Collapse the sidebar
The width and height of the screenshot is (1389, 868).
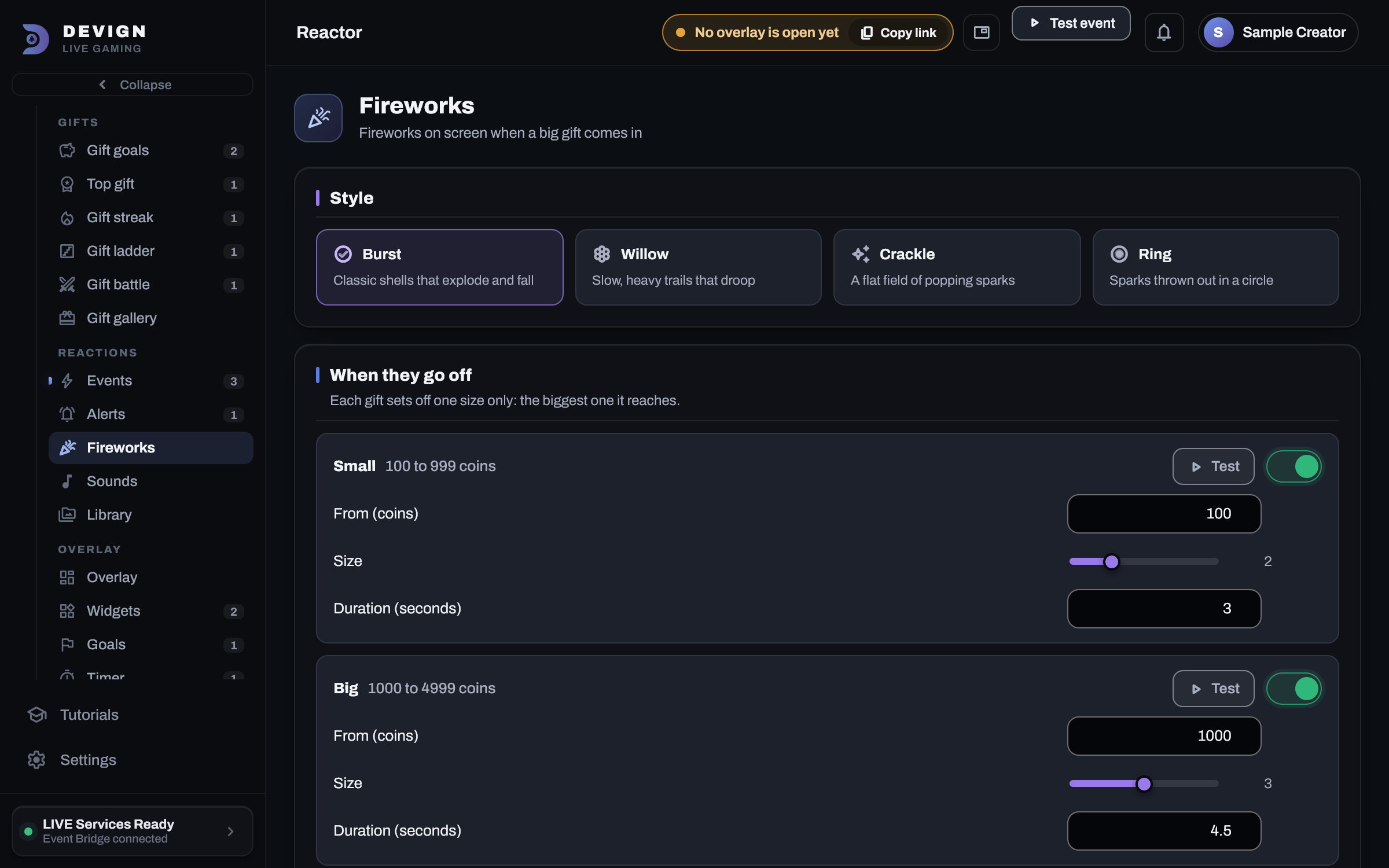click(133, 84)
